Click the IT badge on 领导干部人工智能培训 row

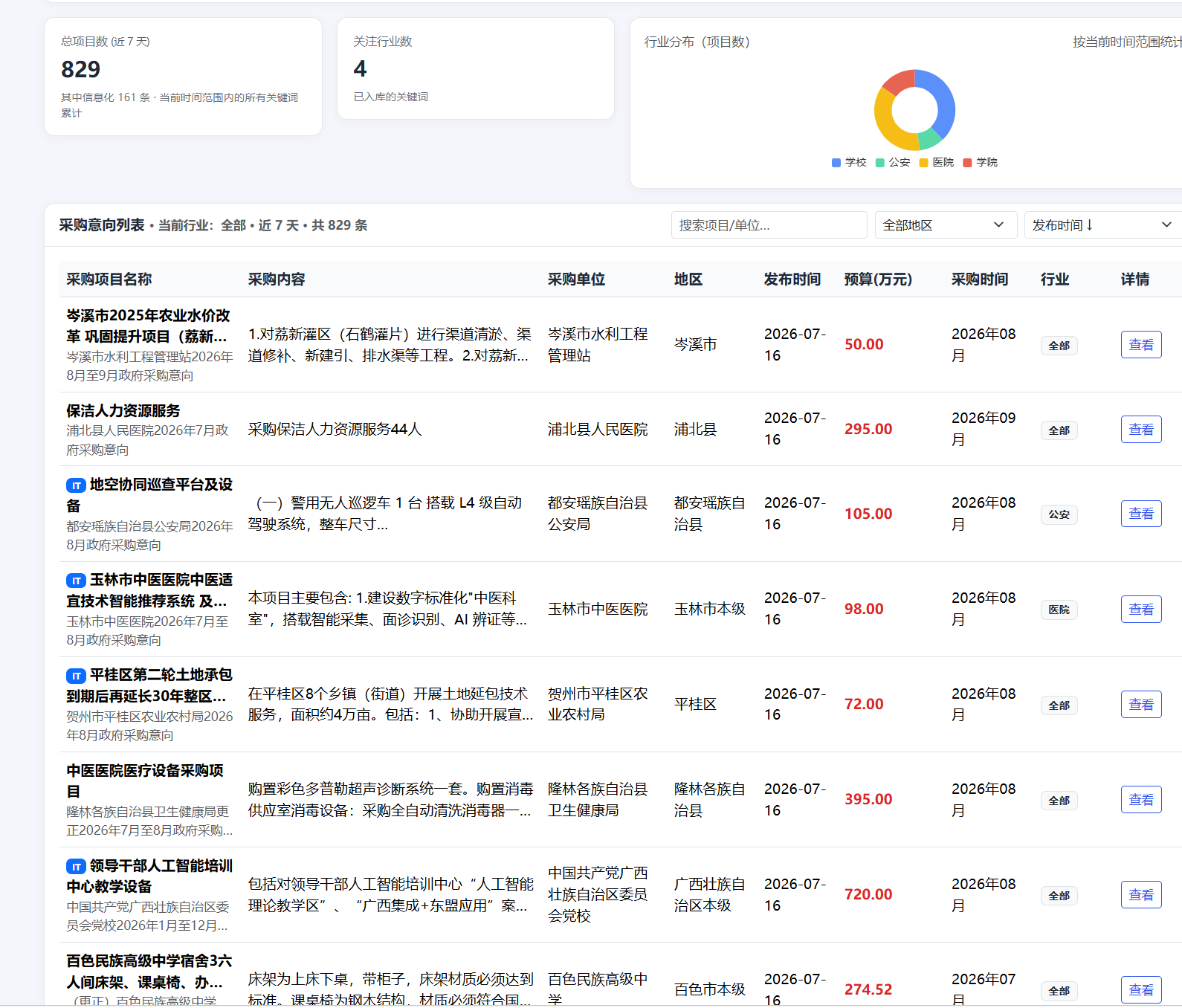(x=76, y=867)
